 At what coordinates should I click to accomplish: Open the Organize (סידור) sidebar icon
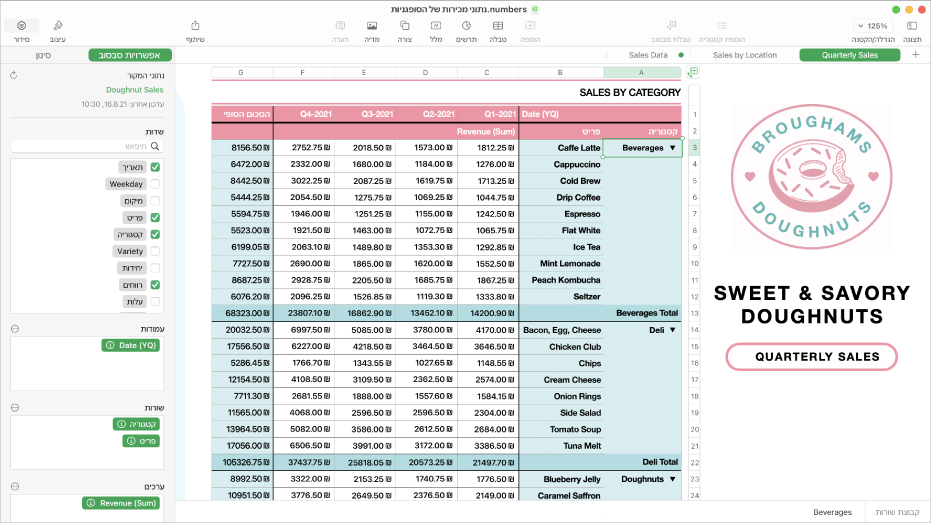click(x=21, y=26)
